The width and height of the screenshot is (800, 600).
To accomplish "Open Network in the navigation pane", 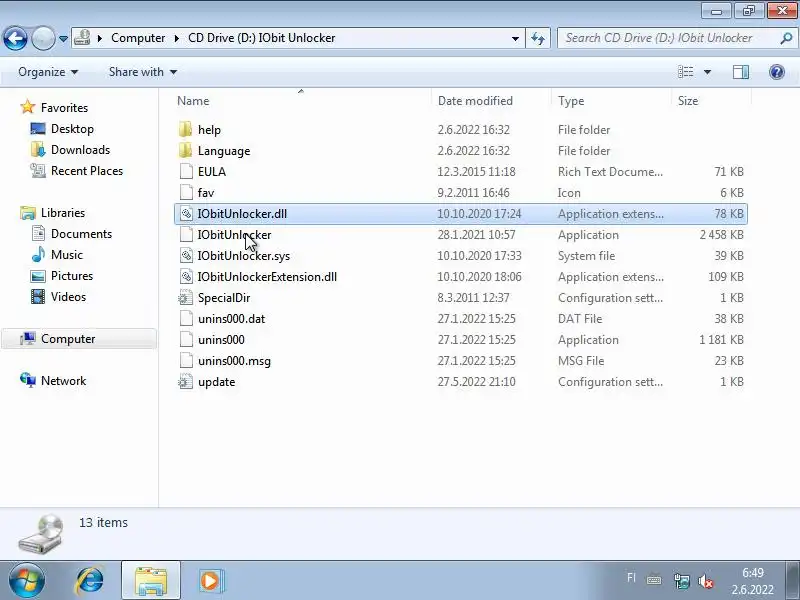I will pos(53,381).
